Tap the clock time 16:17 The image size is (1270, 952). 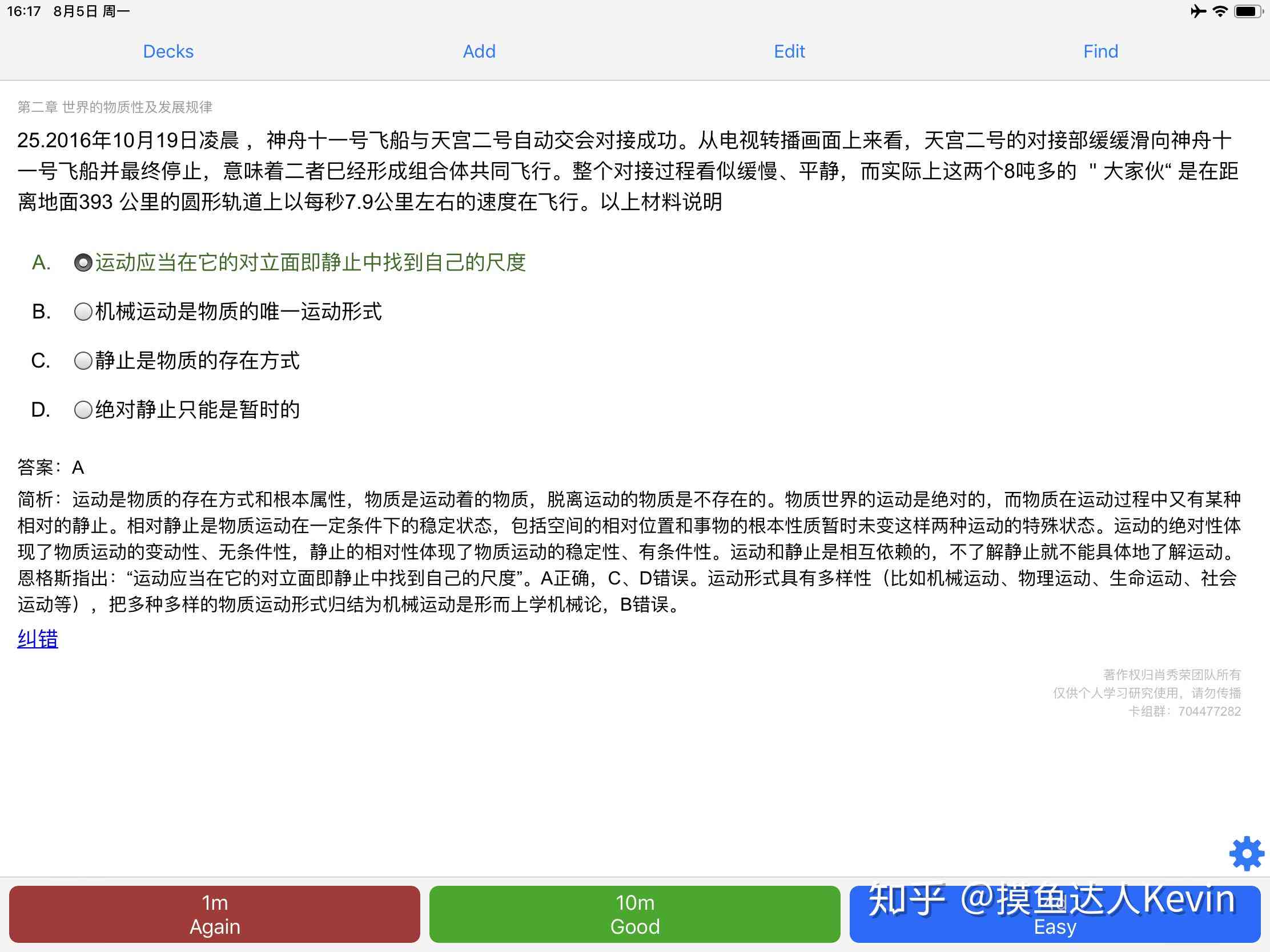coord(24,11)
